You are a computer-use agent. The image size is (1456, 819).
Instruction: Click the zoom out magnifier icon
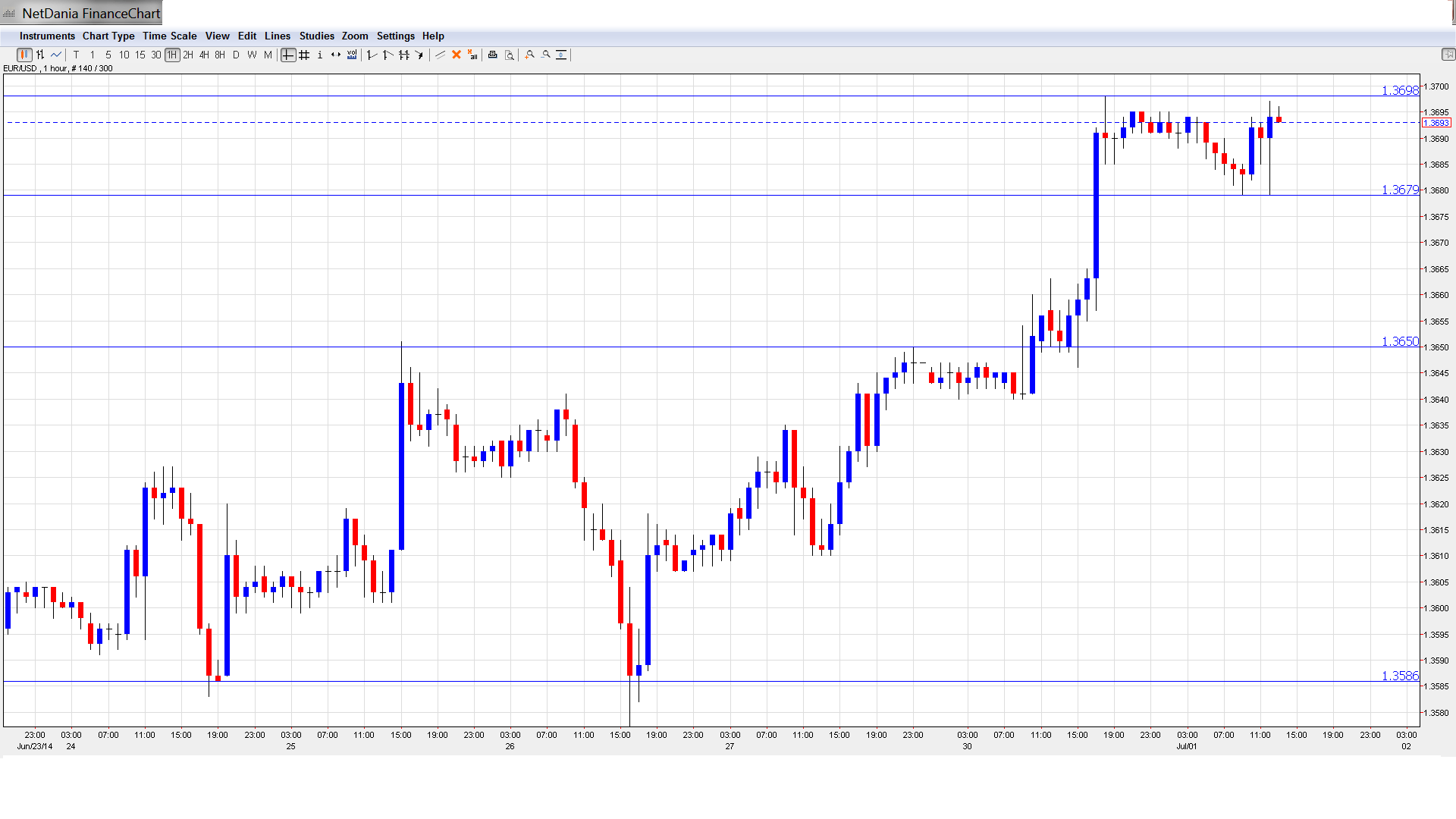click(x=546, y=55)
